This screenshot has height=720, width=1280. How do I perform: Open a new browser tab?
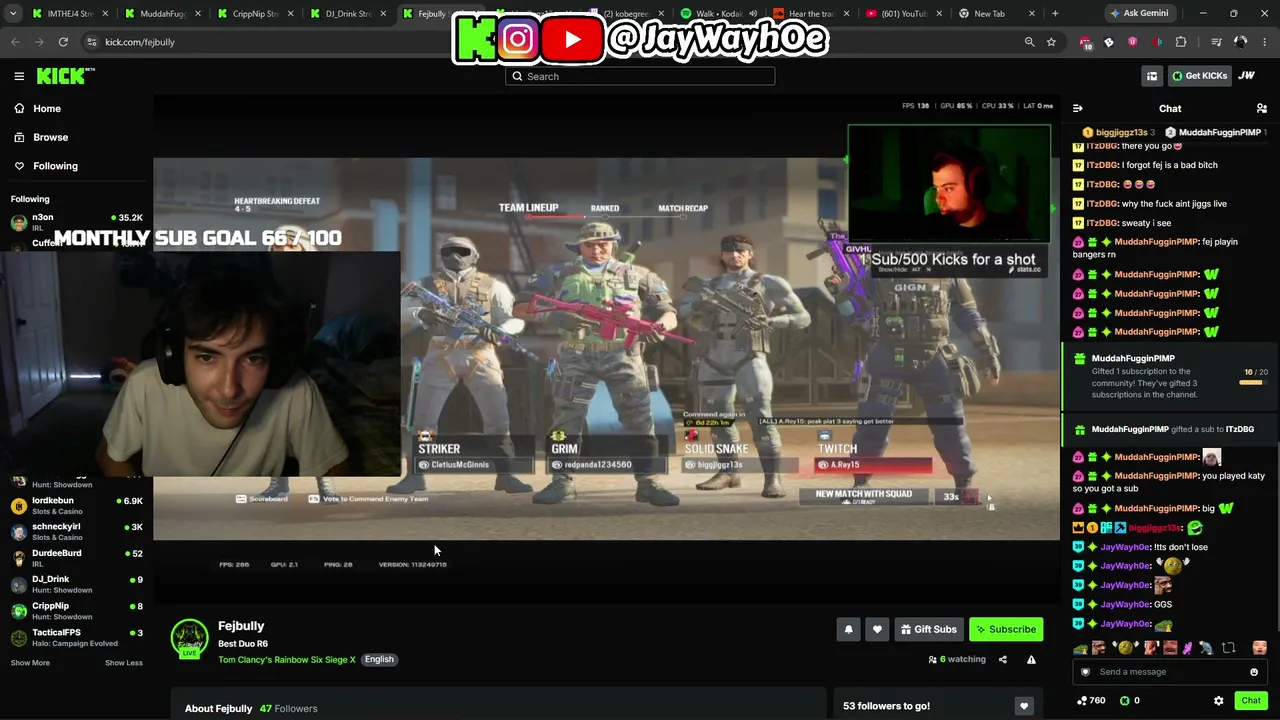1055,14
